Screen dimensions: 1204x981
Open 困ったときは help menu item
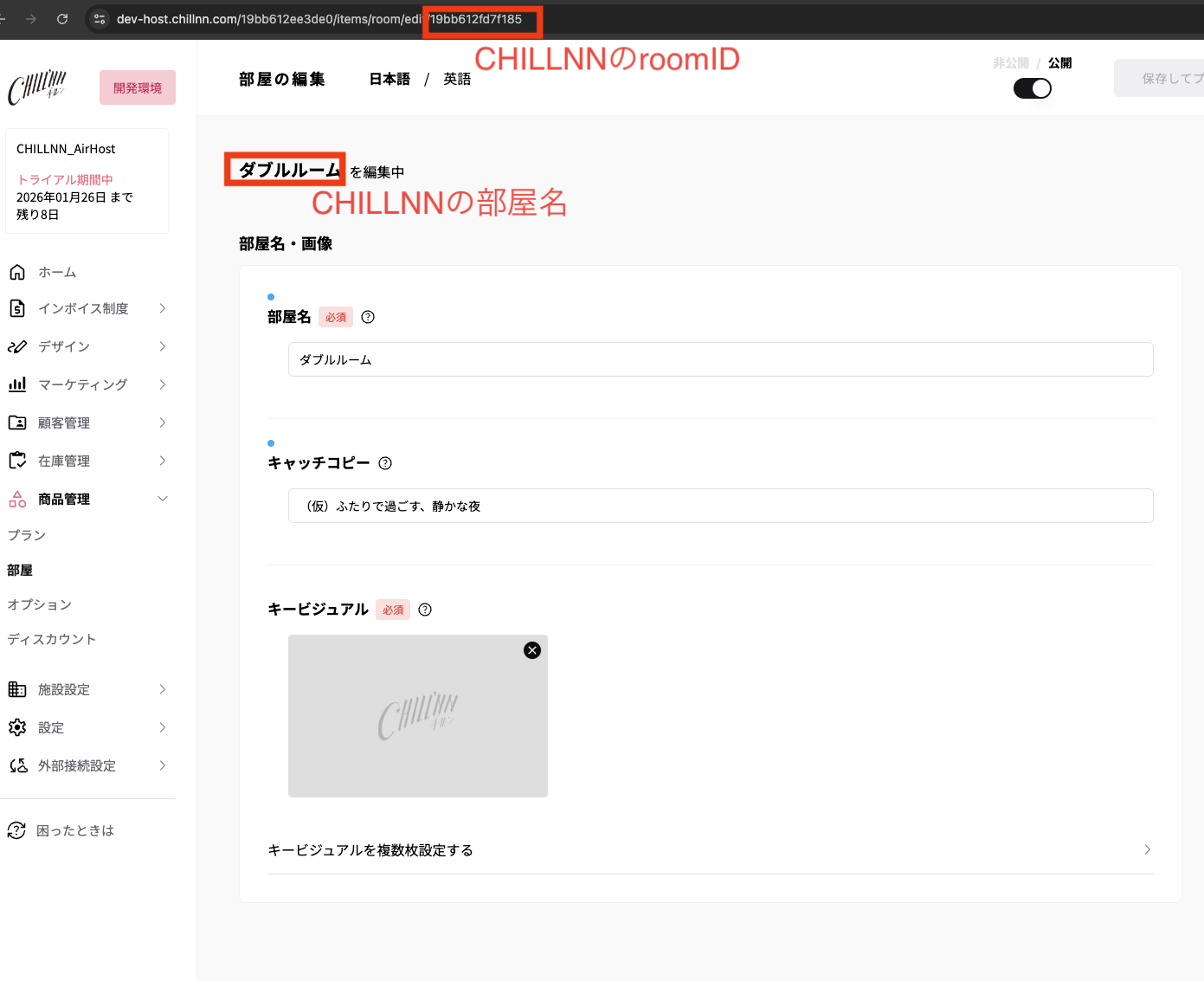pyautogui.click(x=75, y=830)
